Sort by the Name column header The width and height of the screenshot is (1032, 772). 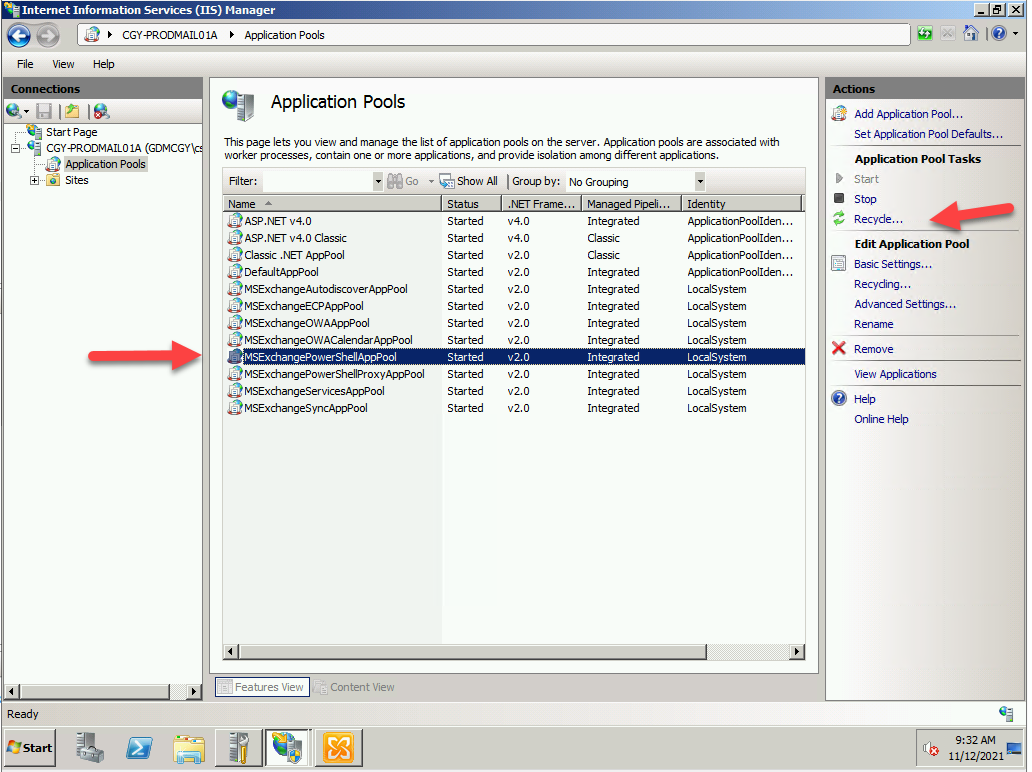tap(332, 204)
